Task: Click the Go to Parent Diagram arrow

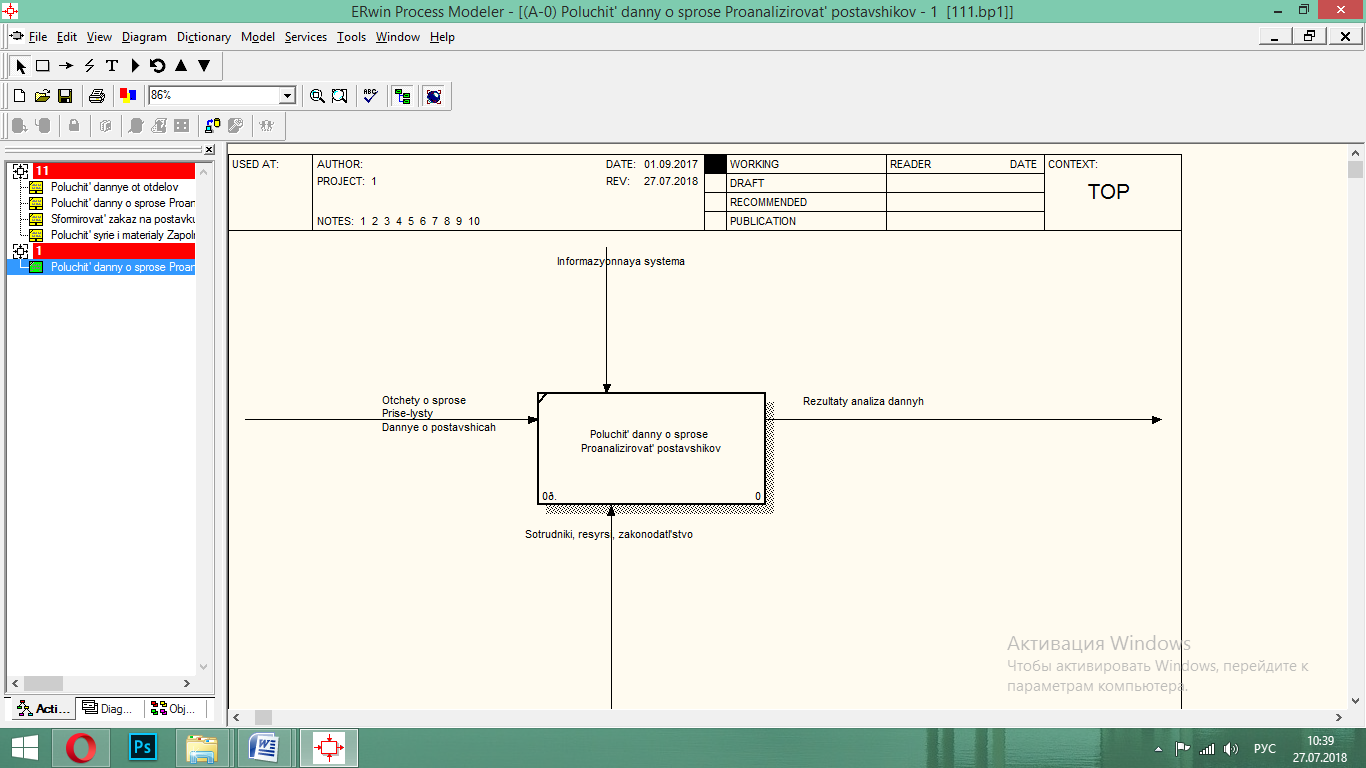Action: (181, 66)
